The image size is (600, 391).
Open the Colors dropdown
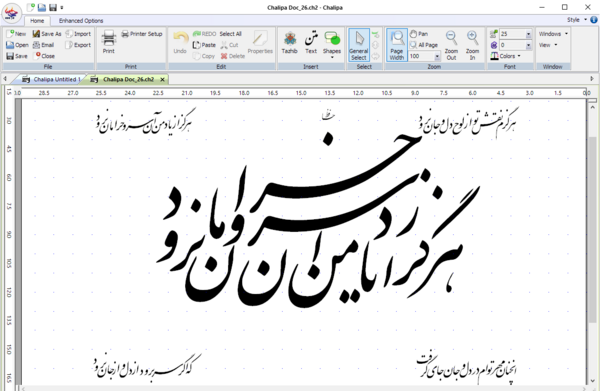pos(505,56)
